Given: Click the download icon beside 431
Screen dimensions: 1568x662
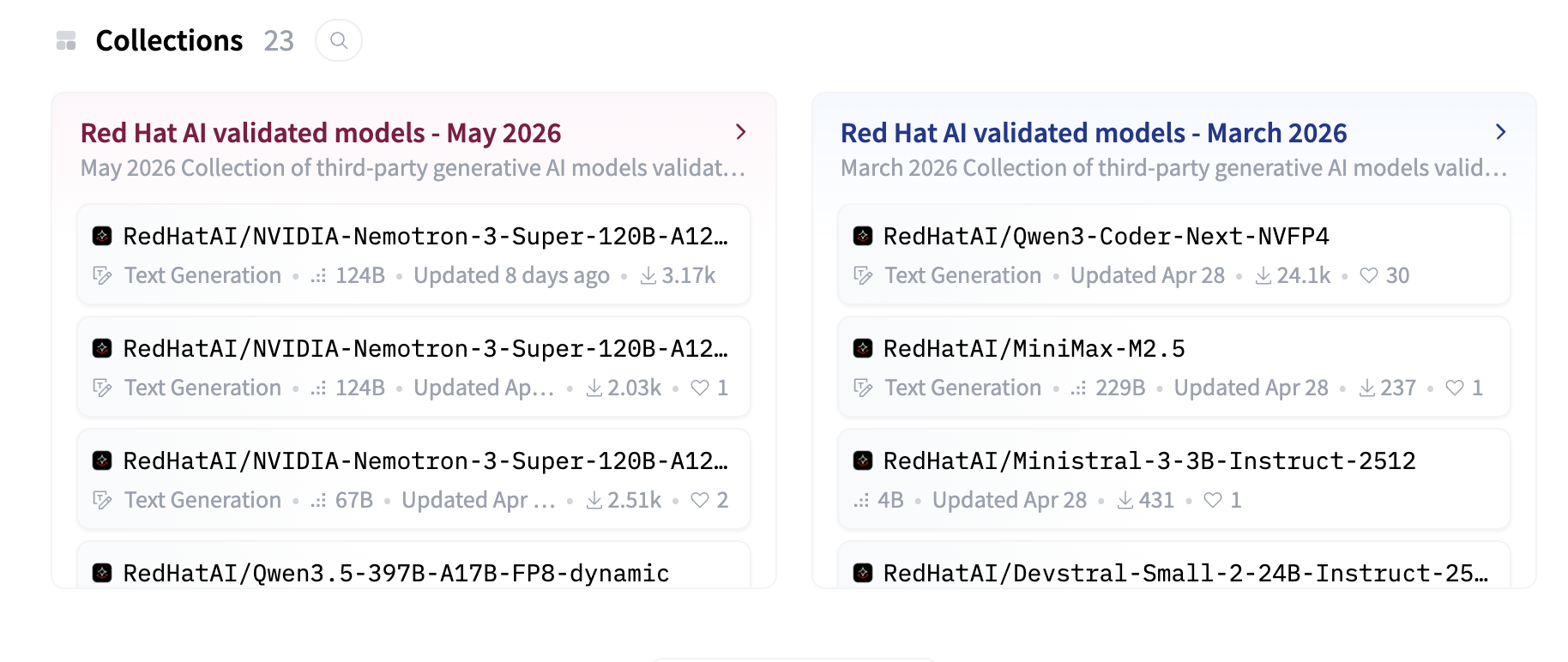Looking at the screenshot, I should coord(1125,500).
